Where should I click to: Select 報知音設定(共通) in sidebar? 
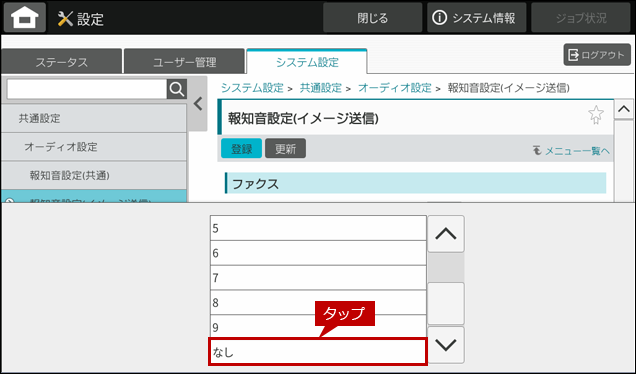[94, 175]
